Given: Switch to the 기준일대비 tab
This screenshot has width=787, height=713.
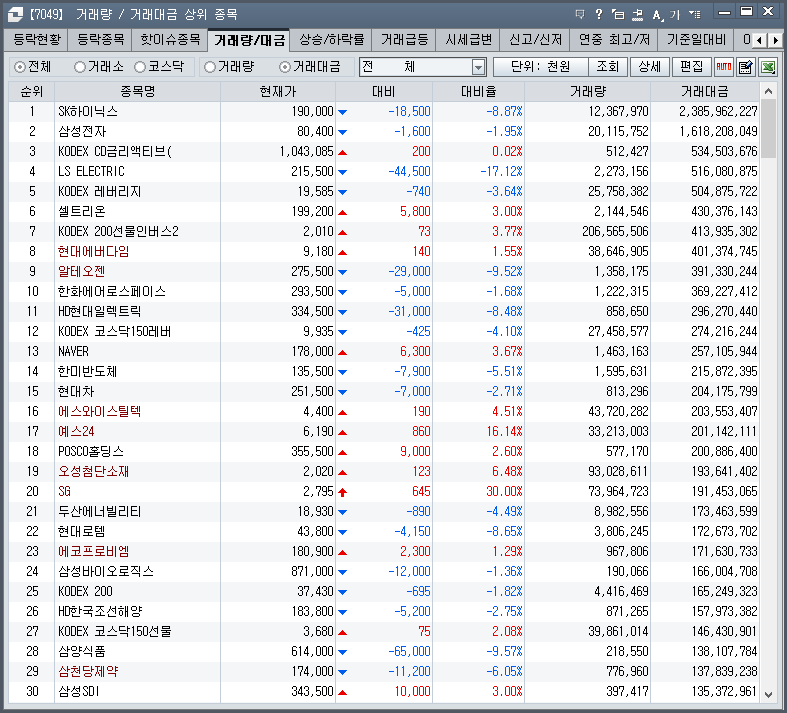Looking at the screenshot, I should (696, 40).
